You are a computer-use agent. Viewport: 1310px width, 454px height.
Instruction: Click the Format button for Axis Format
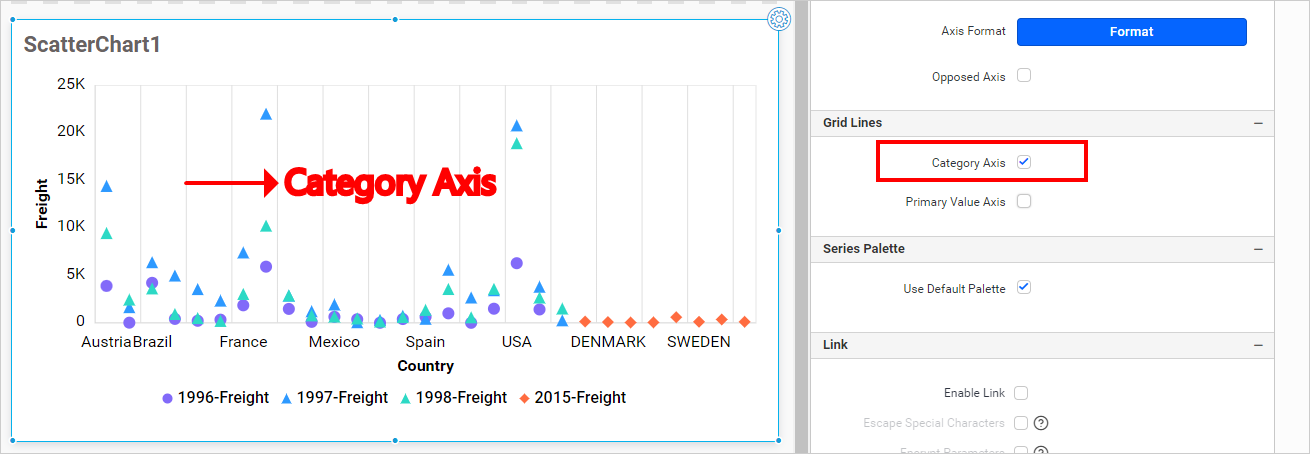point(1131,32)
